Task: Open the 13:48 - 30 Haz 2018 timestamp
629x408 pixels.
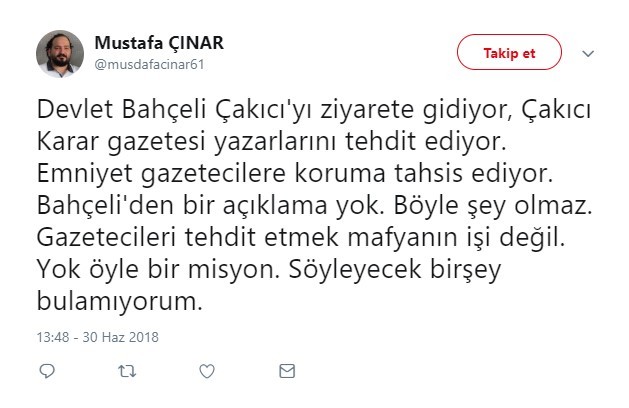Action: tap(96, 337)
